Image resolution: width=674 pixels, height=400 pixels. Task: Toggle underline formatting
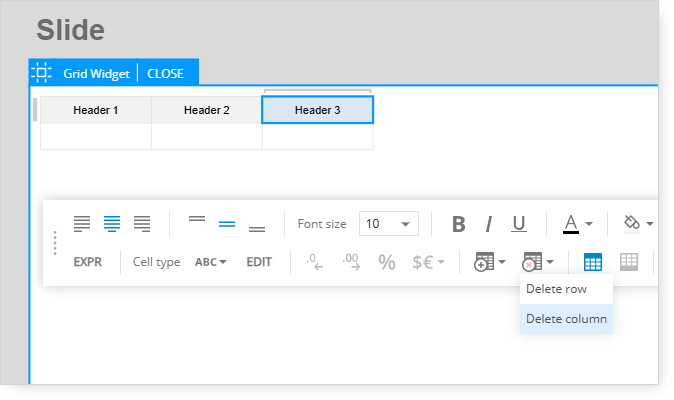[519, 224]
